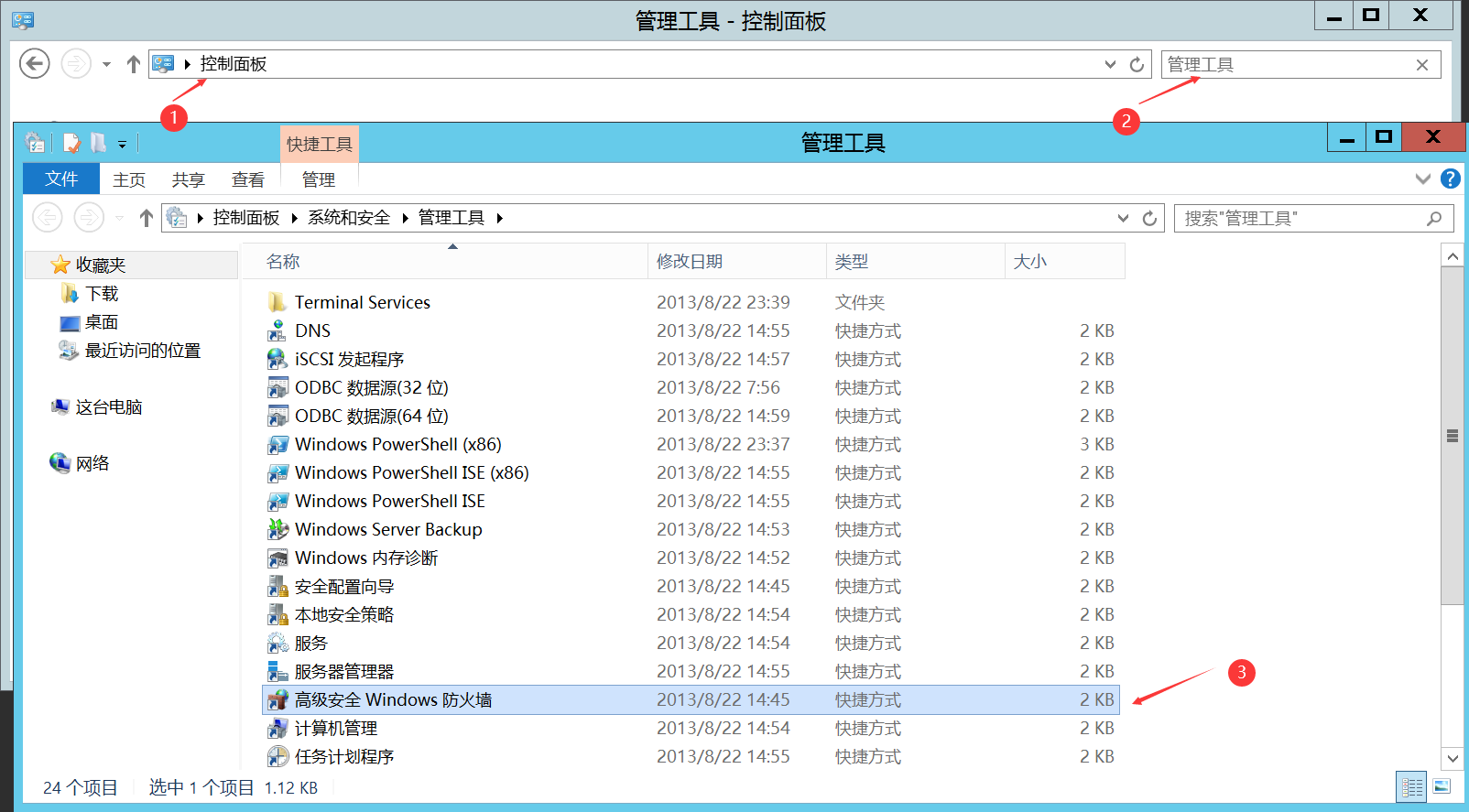The image size is (1469, 812).
Task: Sort by the 修改日期 column header
Action: tap(736, 262)
